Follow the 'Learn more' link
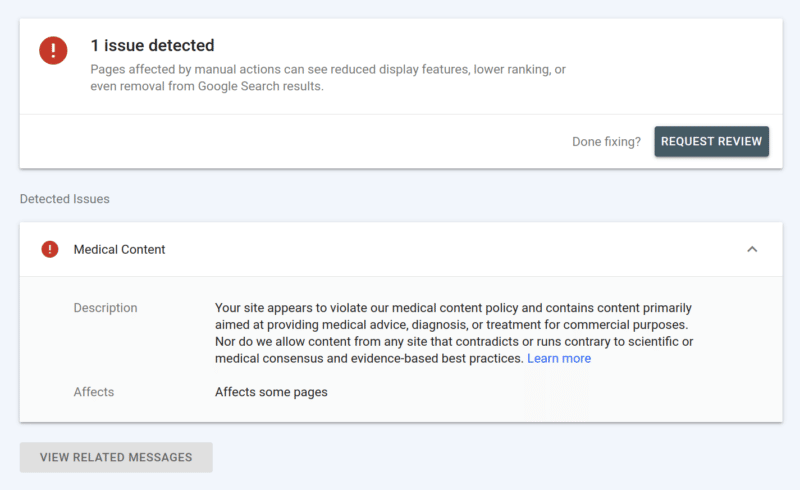The height and width of the screenshot is (490, 800). tap(559, 358)
